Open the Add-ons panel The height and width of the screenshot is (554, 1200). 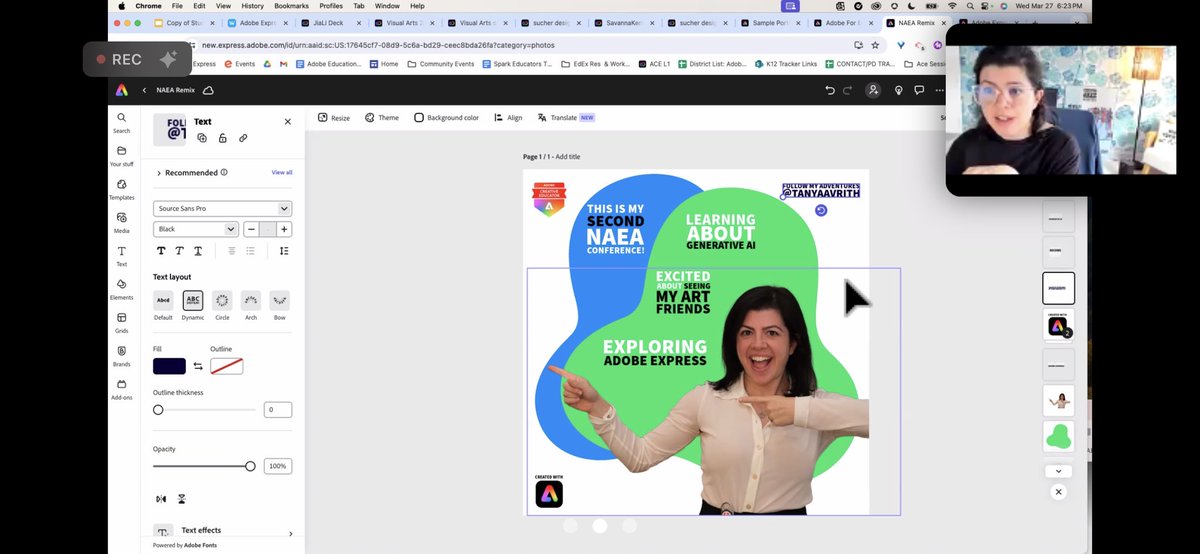pos(121,388)
